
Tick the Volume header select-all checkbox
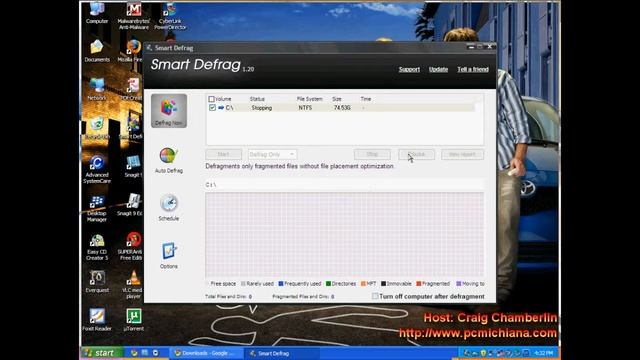click(211, 99)
